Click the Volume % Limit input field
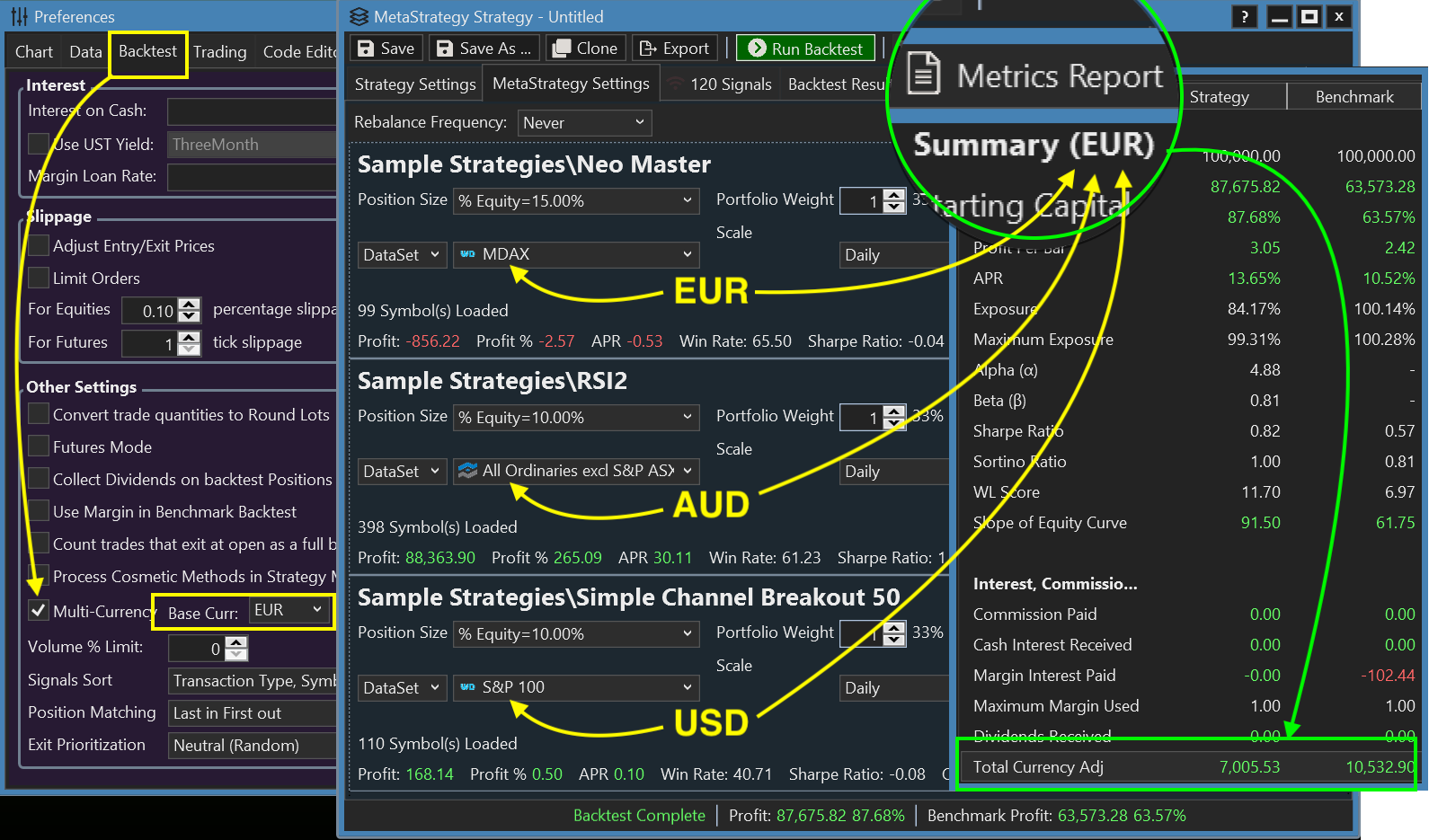Screen dimensions: 1429x840 197,648
